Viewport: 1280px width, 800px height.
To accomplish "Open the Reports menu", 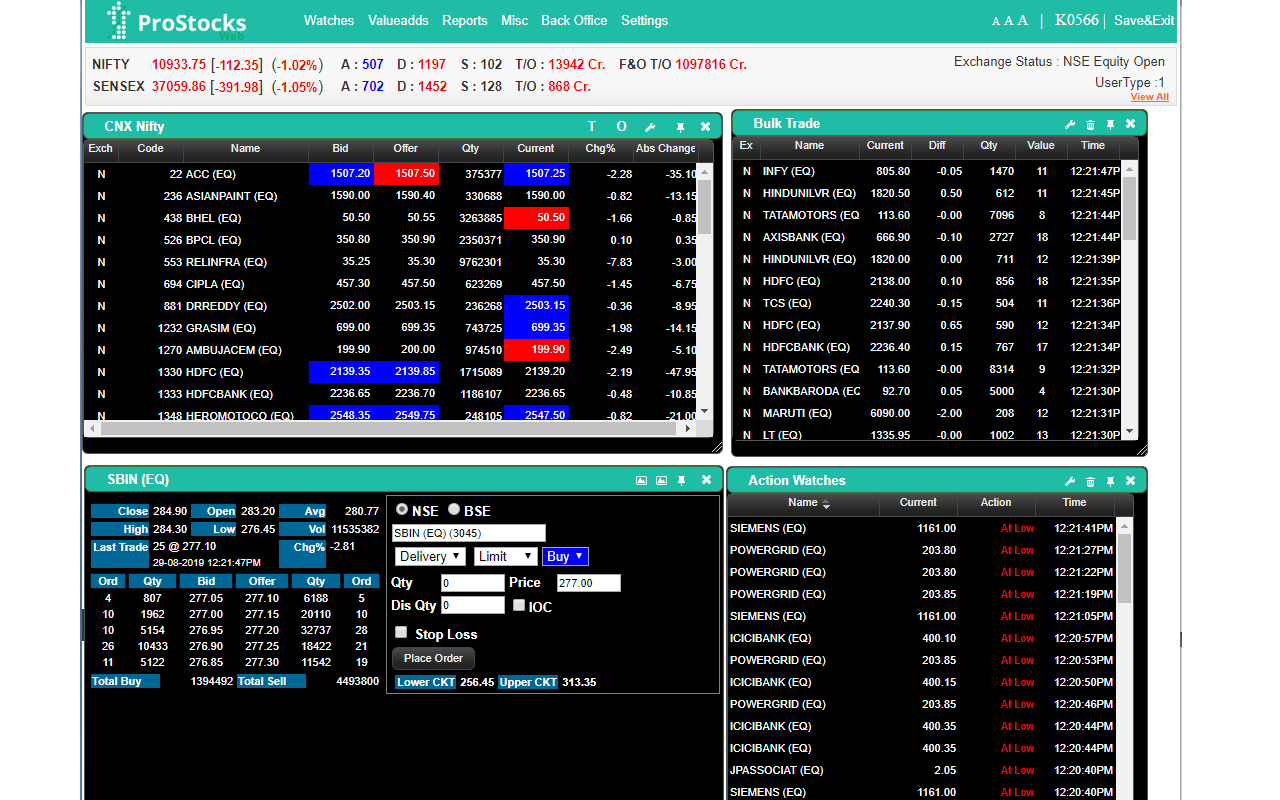I will point(465,20).
